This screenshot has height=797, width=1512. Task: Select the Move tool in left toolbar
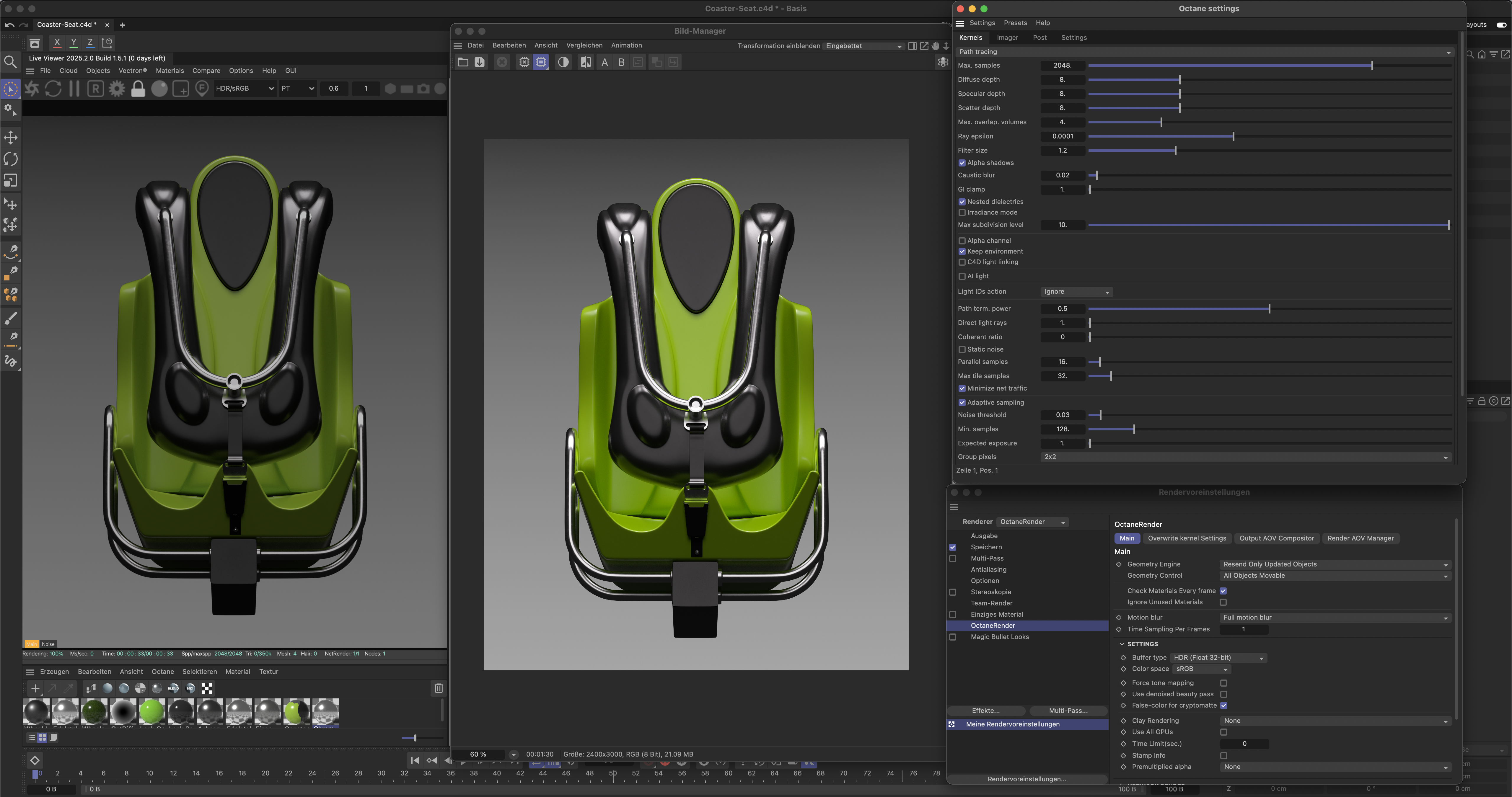pos(11,137)
